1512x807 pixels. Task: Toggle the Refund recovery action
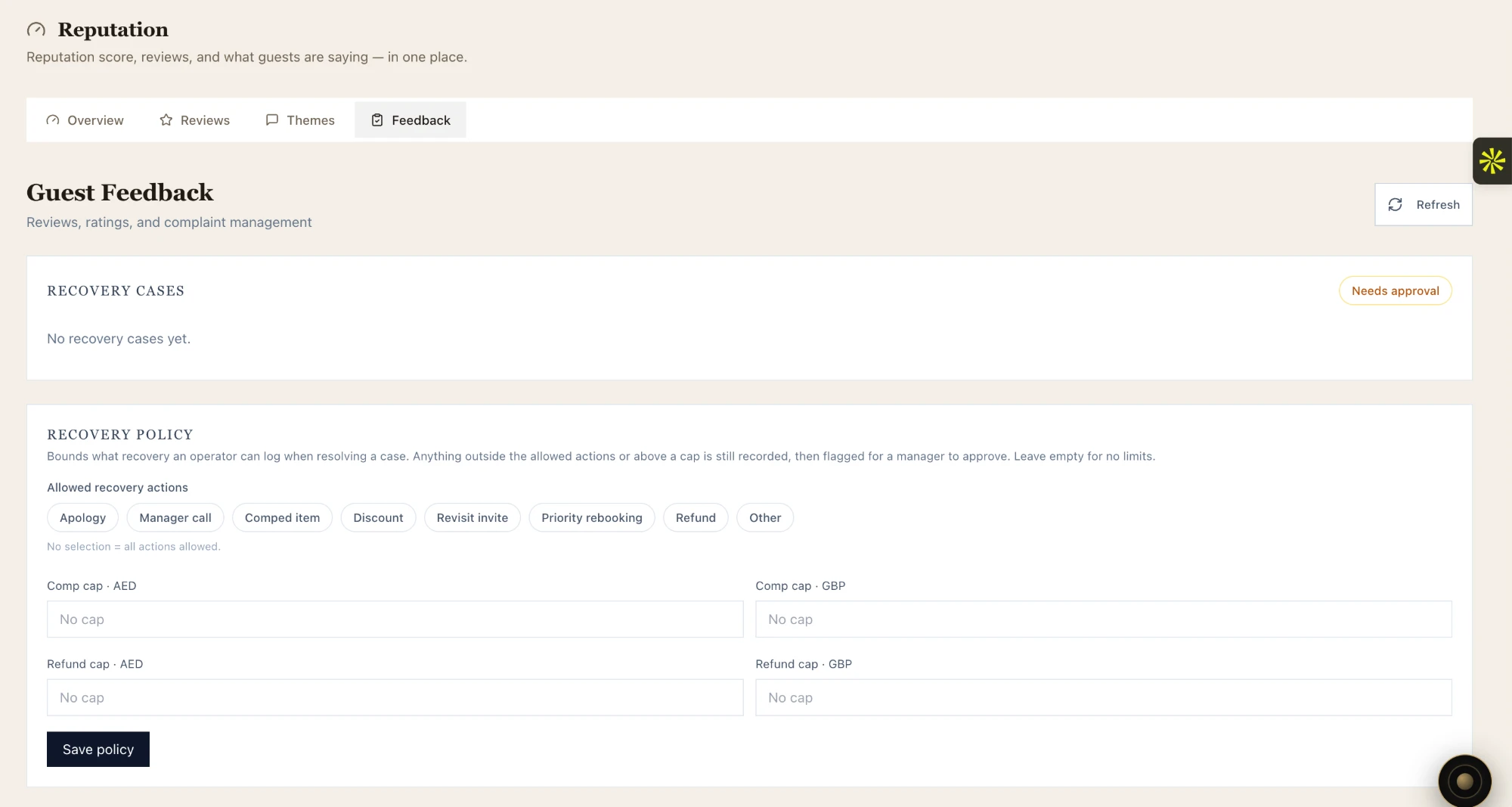point(696,518)
